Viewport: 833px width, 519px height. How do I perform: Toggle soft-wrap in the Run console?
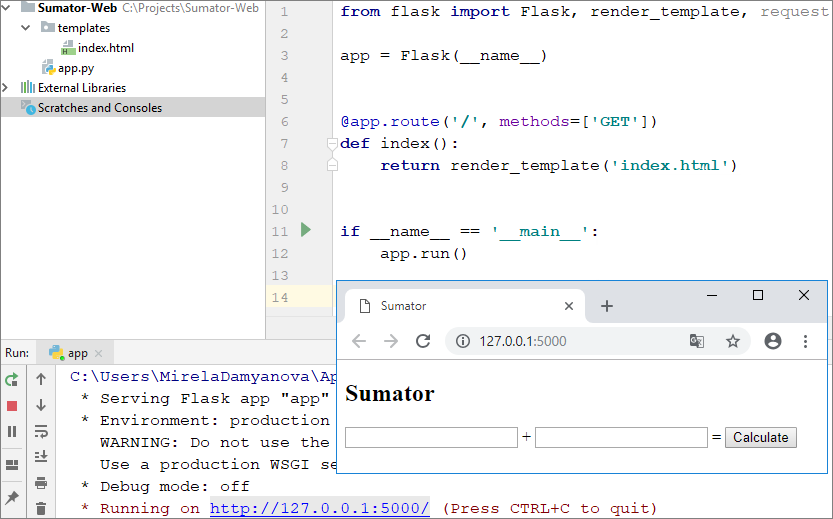coord(41,432)
